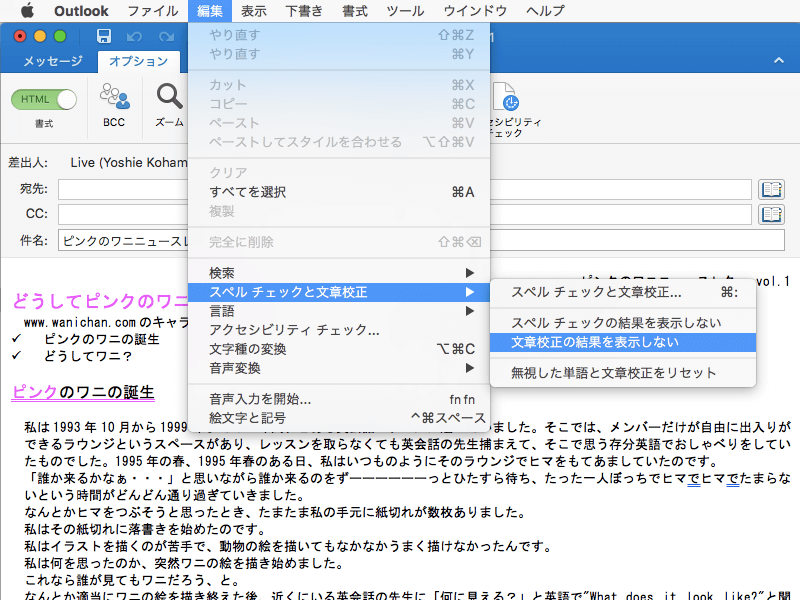Screen dimensions: 800x600
Task: Click the www.wanichan.com text line
Action: pyautogui.click(x=106, y=322)
